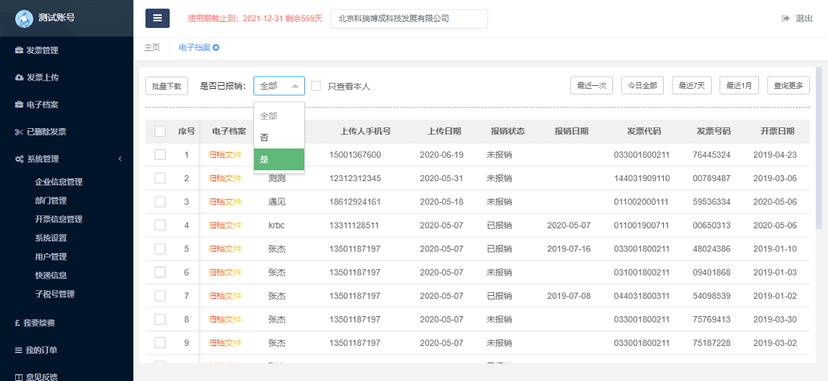828x381 pixels.
Task: Check the 只查看本人 checkbox
Action: [316, 86]
